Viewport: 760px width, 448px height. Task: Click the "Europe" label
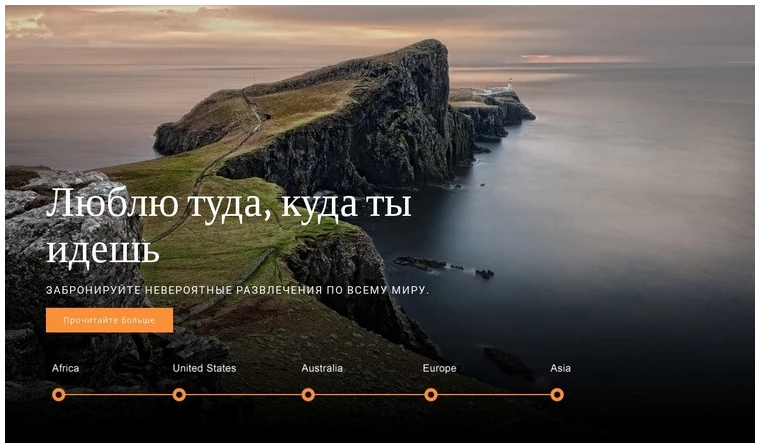tap(440, 368)
